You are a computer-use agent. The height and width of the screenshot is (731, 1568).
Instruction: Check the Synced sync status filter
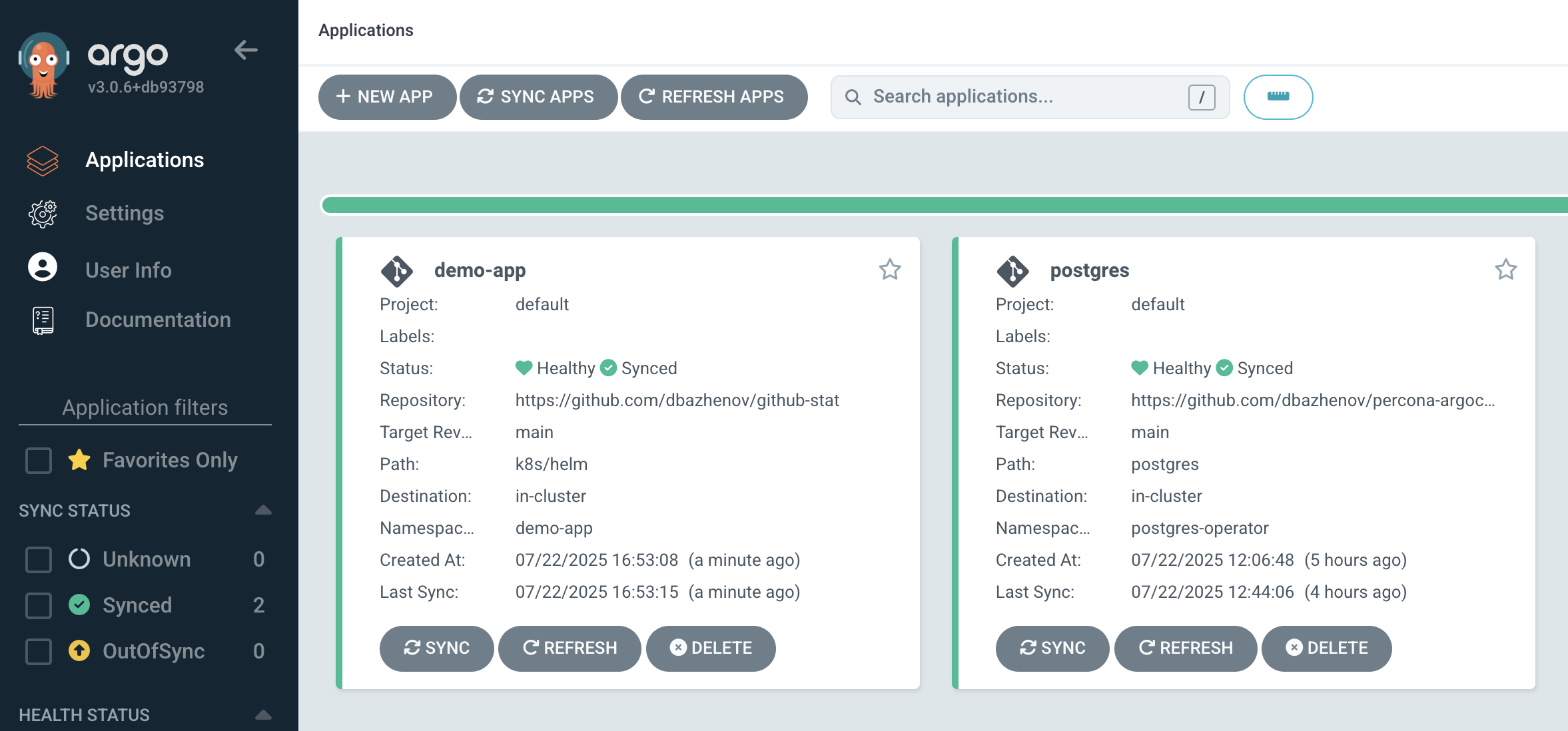click(x=39, y=605)
